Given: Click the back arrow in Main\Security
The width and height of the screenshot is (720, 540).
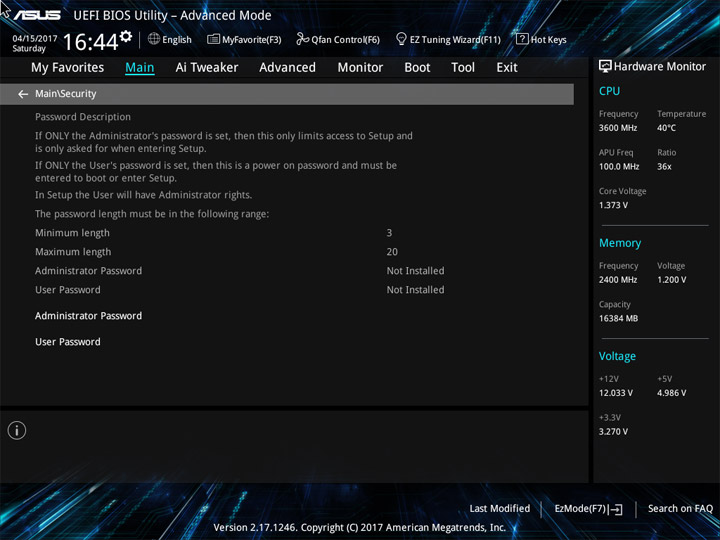Looking at the screenshot, I should tap(22, 94).
